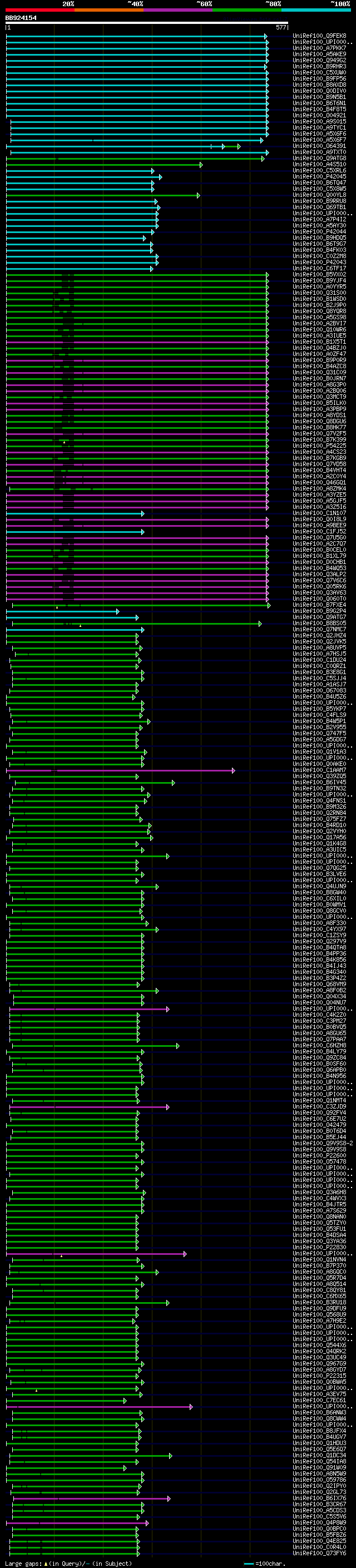Viewport: 356px width, 1568px height.
Task: Select hit label UniRef100_B4F8T5
Action: tap(319, 109)
